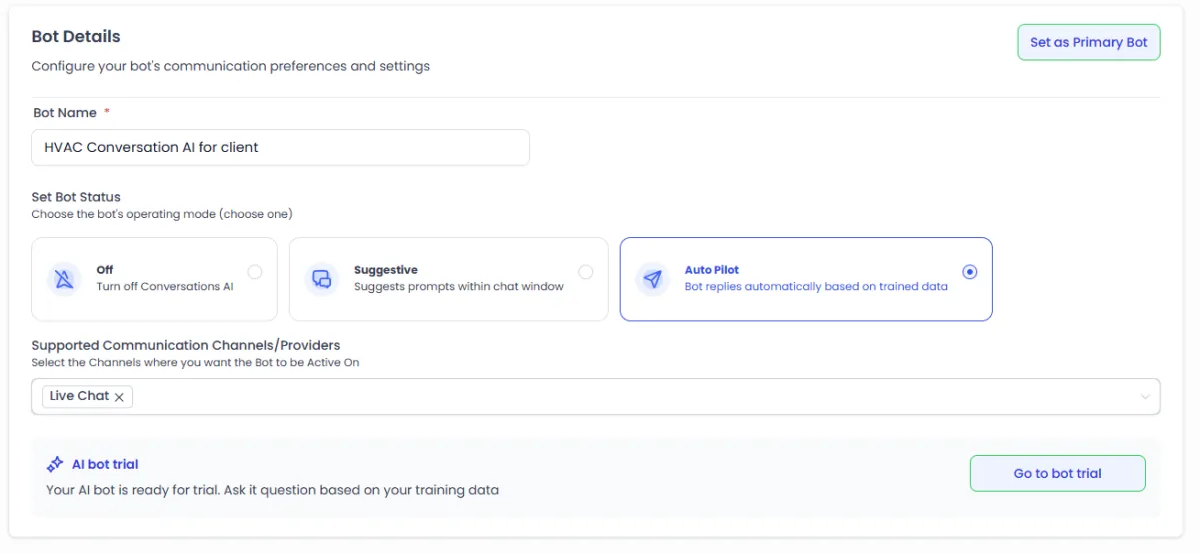1200x553 pixels.
Task: Click the Set Bot Status label
Action: click(76, 197)
